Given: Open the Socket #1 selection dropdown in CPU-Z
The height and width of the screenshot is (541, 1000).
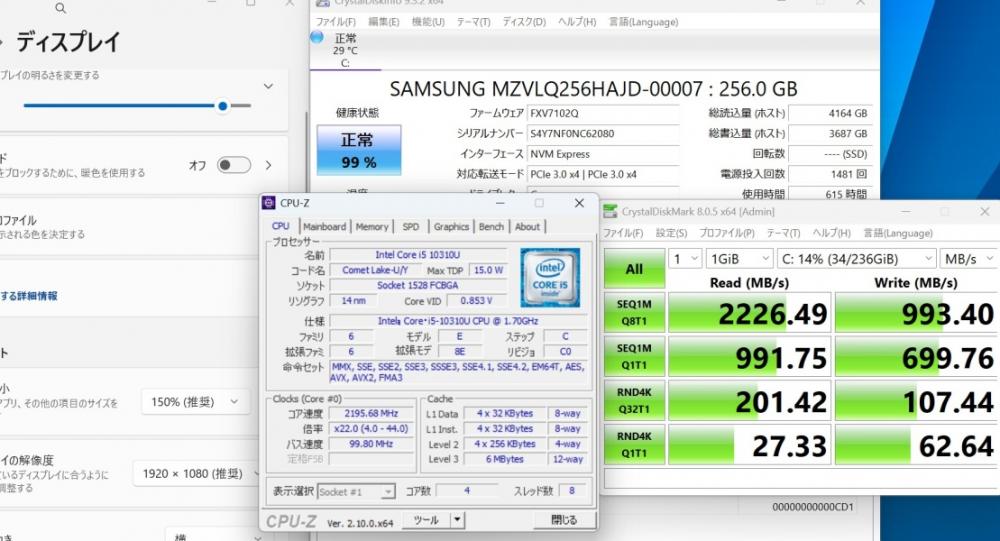Looking at the screenshot, I should coord(356,491).
